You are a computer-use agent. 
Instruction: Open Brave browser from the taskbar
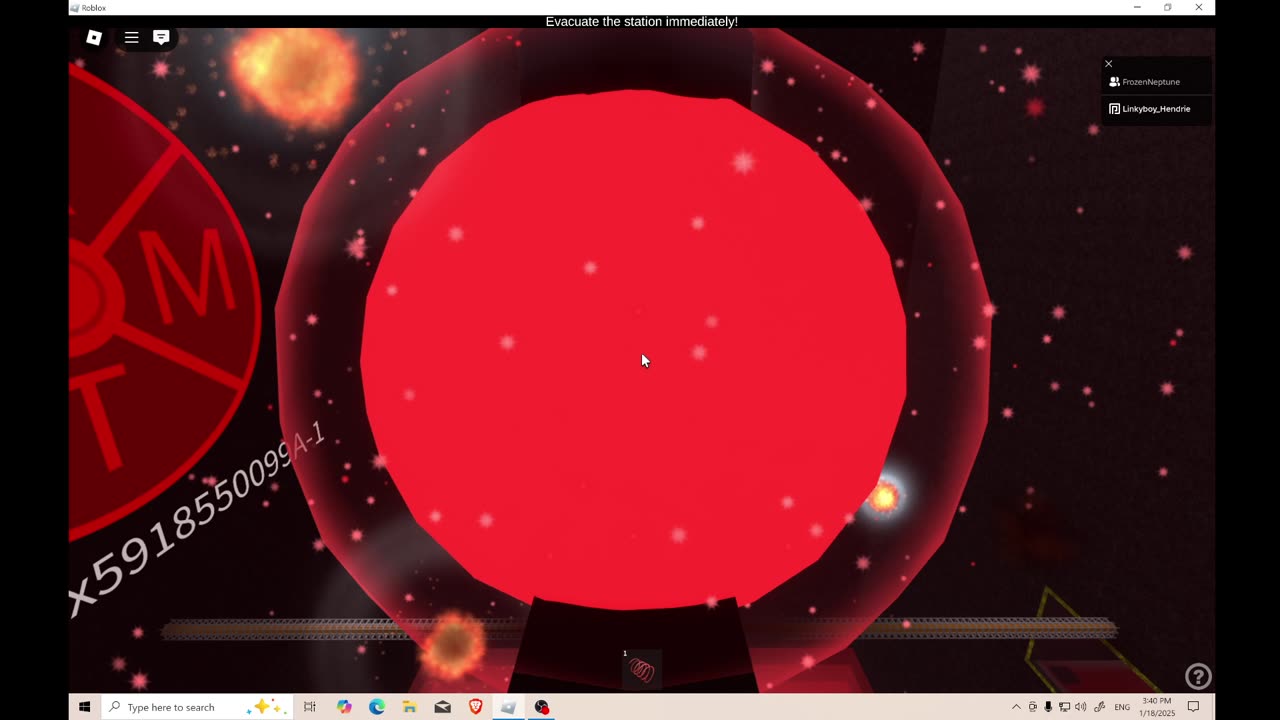pos(476,707)
